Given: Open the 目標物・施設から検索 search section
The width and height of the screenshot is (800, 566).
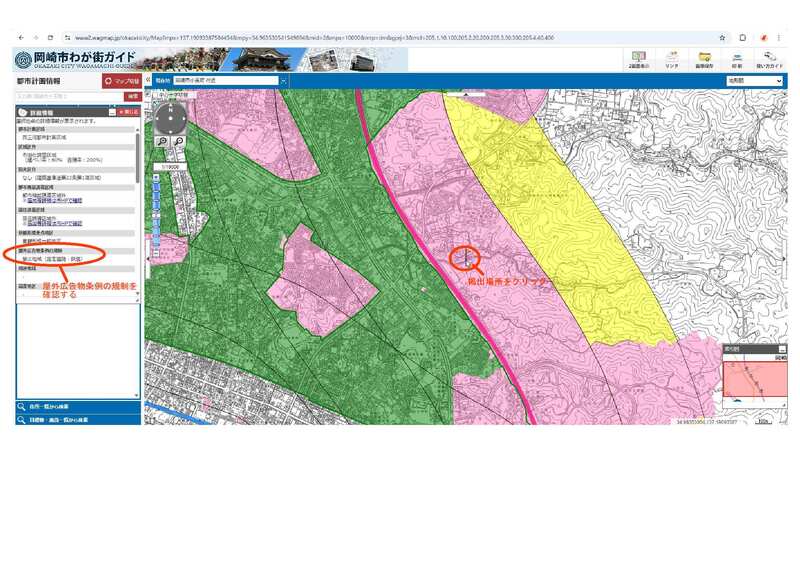Looking at the screenshot, I should tap(72, 420).
